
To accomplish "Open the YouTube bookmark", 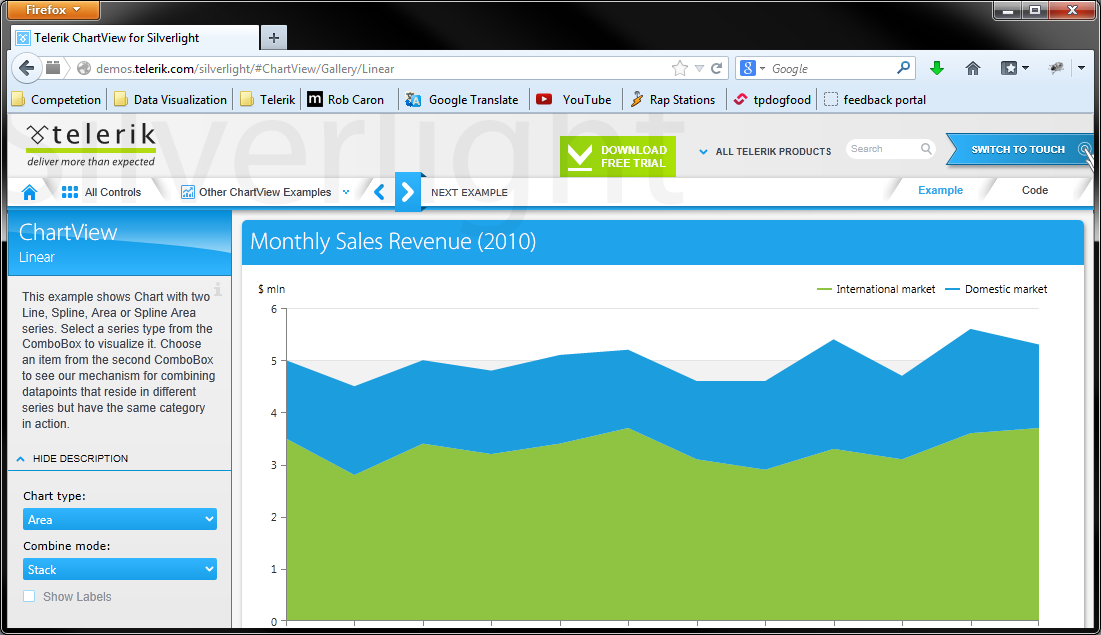I will 574,100.
